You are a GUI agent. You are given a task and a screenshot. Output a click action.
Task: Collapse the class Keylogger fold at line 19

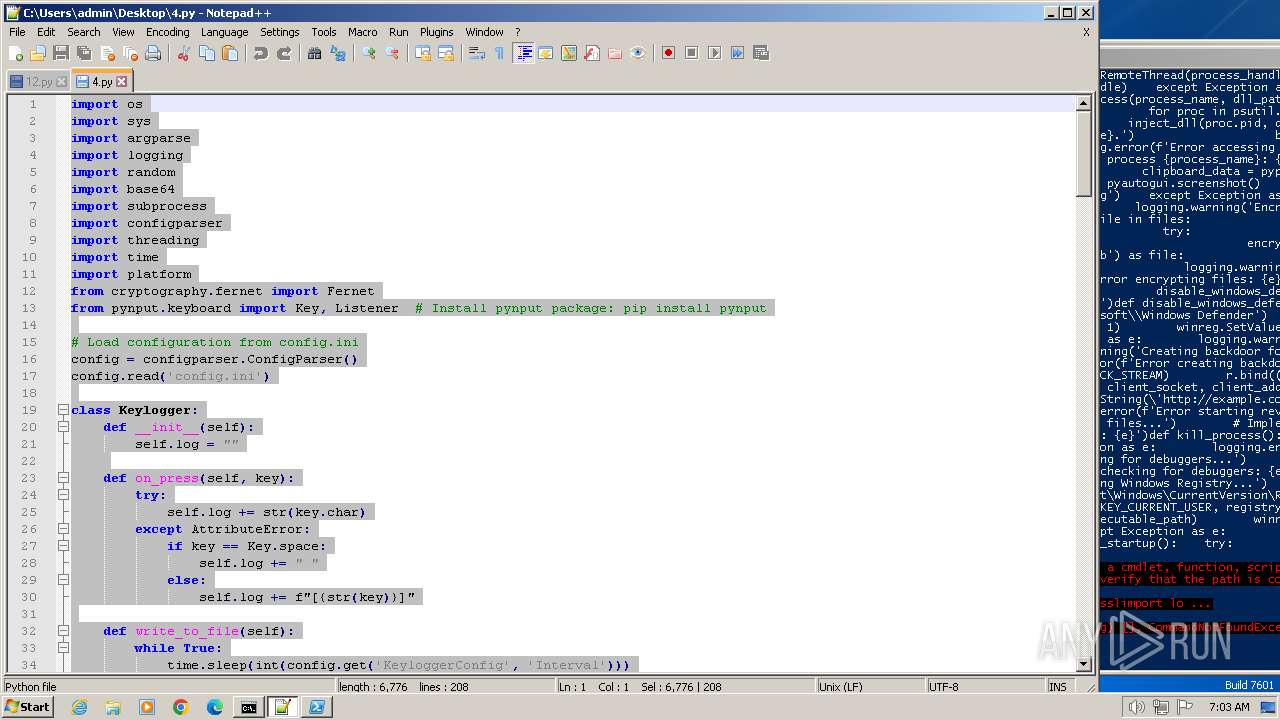coord(62,410)
